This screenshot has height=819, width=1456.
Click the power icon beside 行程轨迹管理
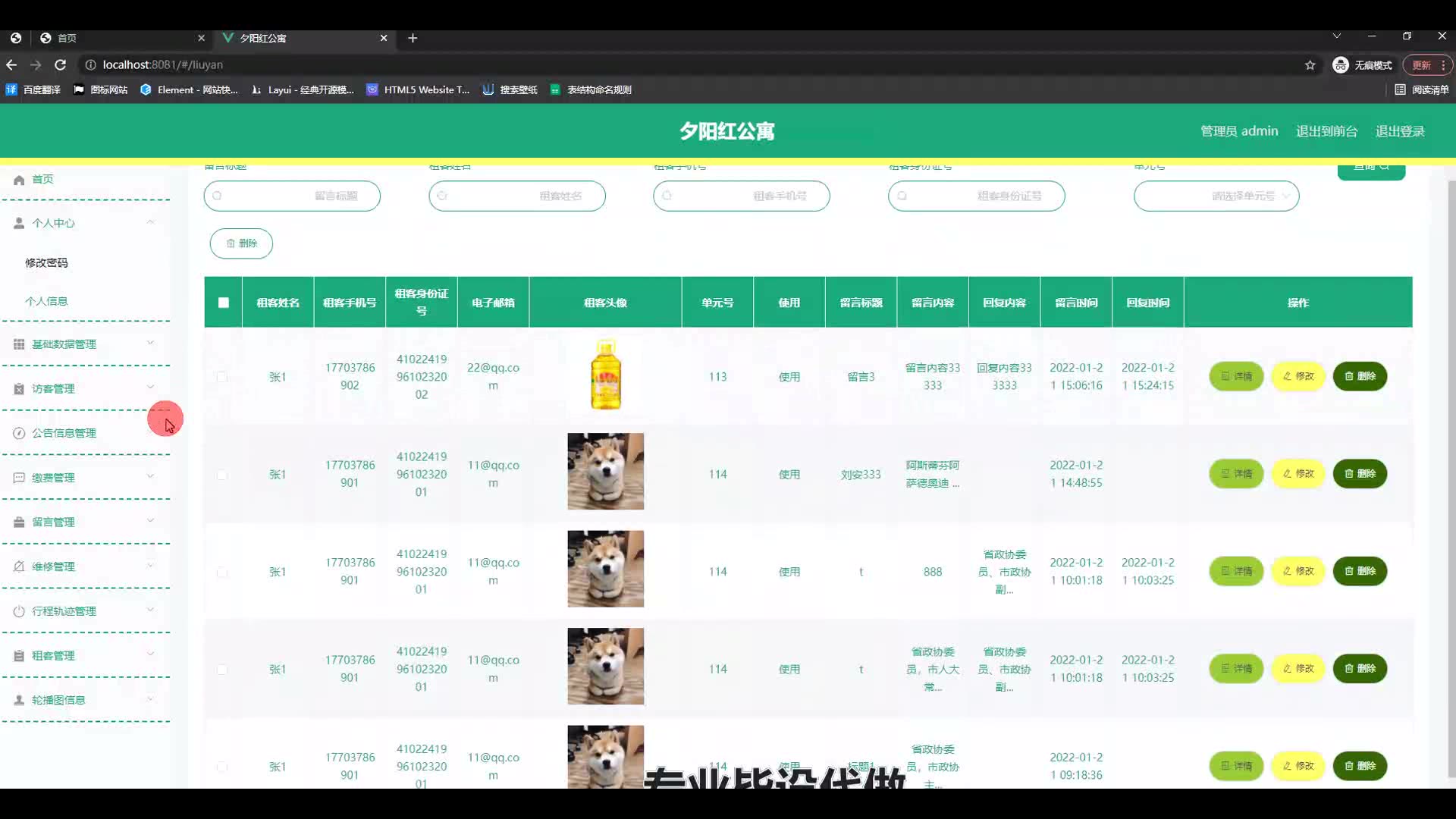click(x=19, y=611)
